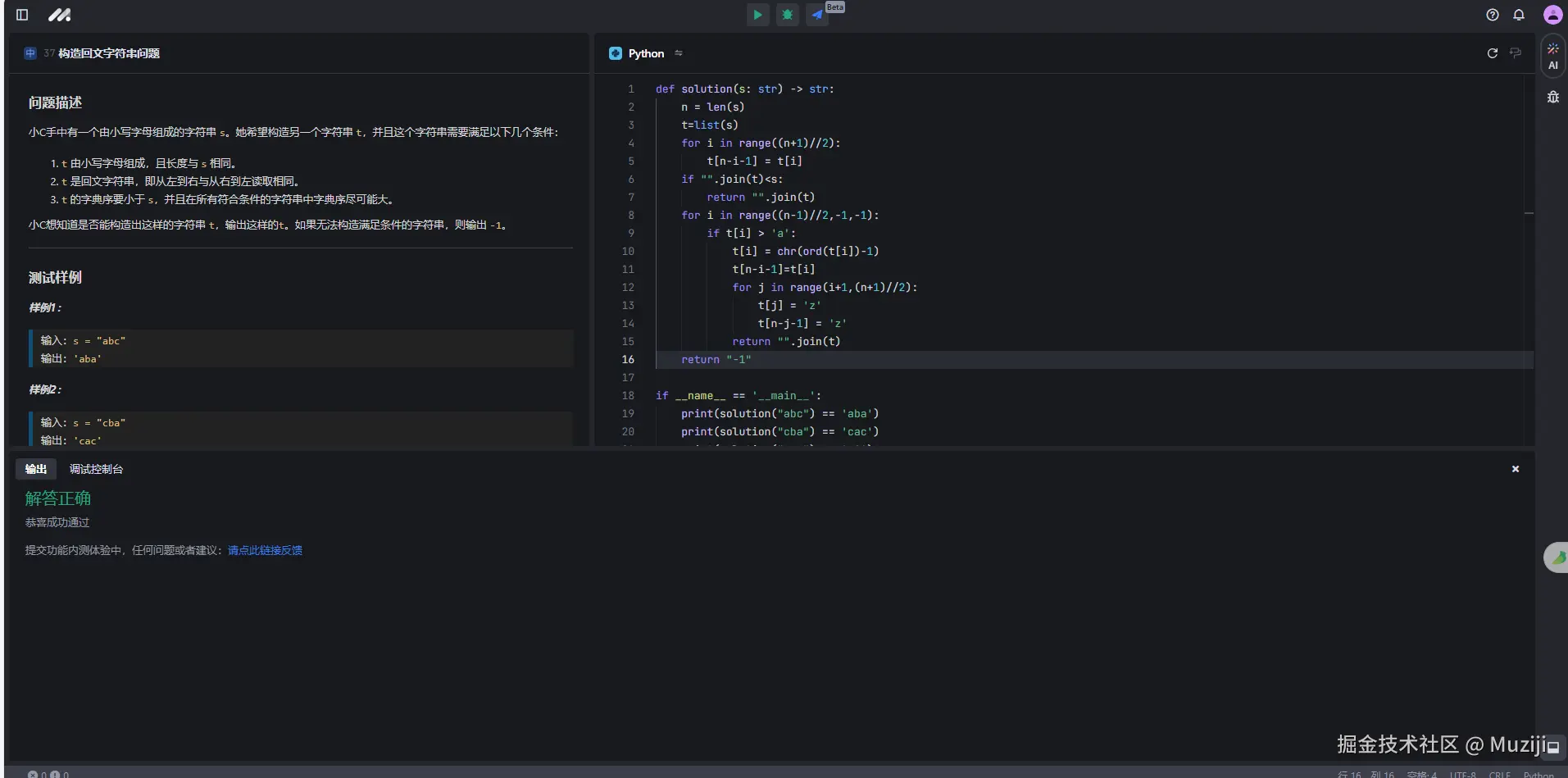The width and height of the screenshot is (1568, 778).
Task: Toggle the left sidebar panel
Action: [22, 15]
